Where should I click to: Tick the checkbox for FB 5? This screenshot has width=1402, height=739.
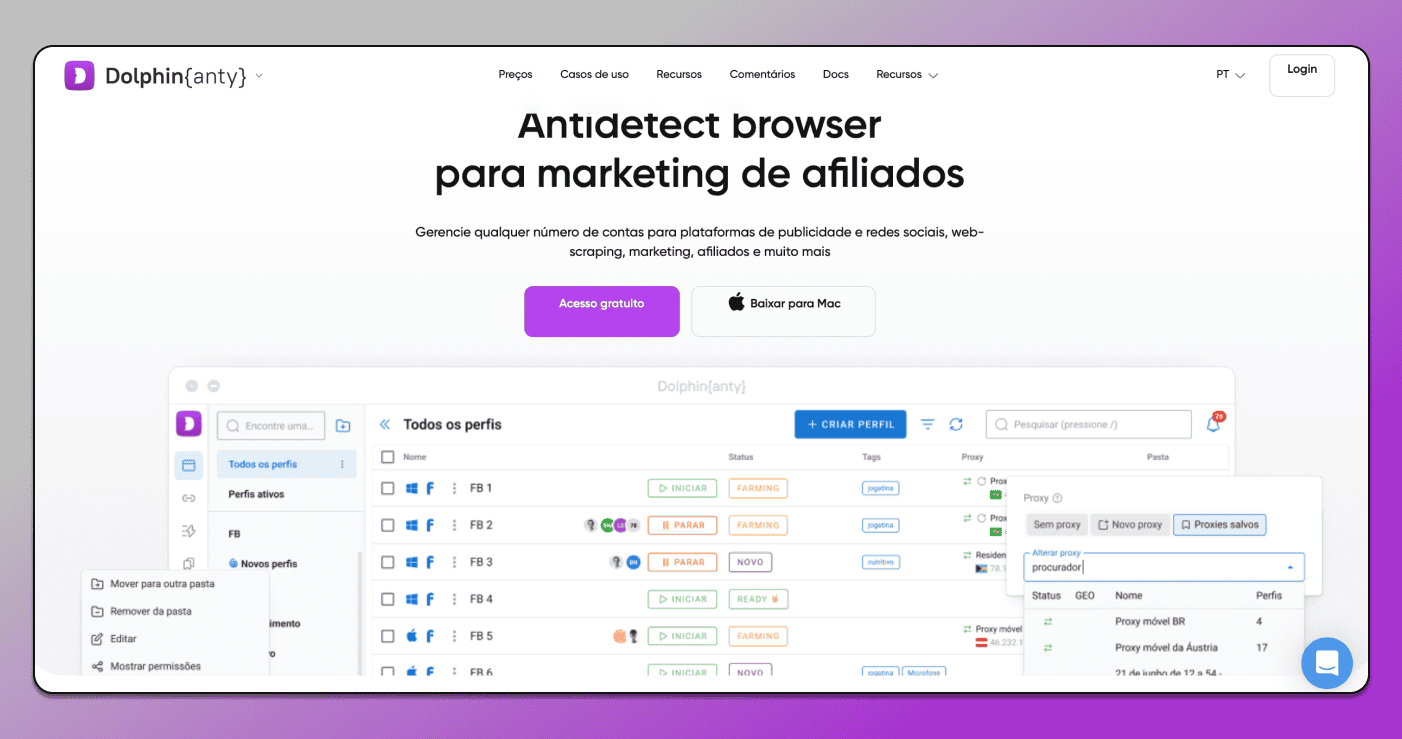click(388, 636)
